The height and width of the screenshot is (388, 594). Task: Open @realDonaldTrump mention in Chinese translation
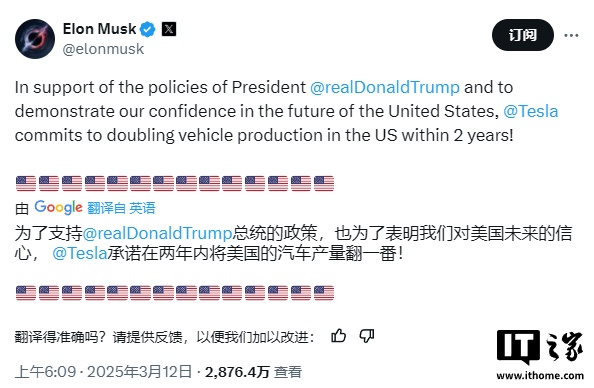click(x=157, y=233)
